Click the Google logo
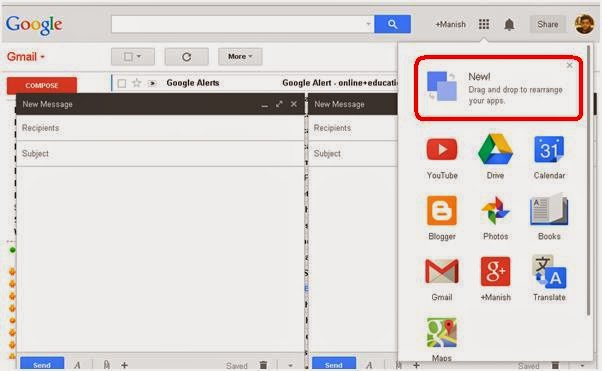 coord(34,25)
